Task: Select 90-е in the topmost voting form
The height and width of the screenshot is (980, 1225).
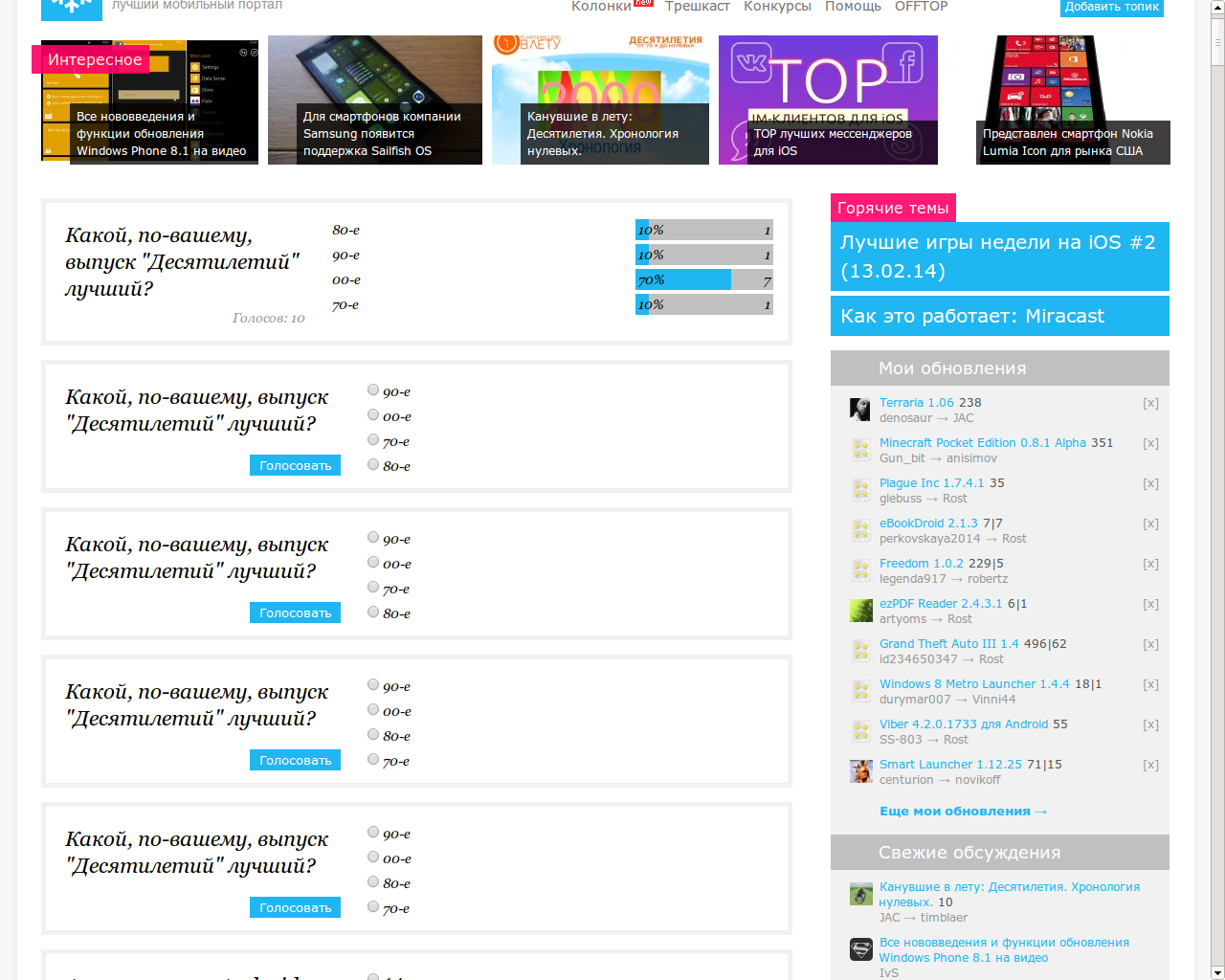Action: 373,390
